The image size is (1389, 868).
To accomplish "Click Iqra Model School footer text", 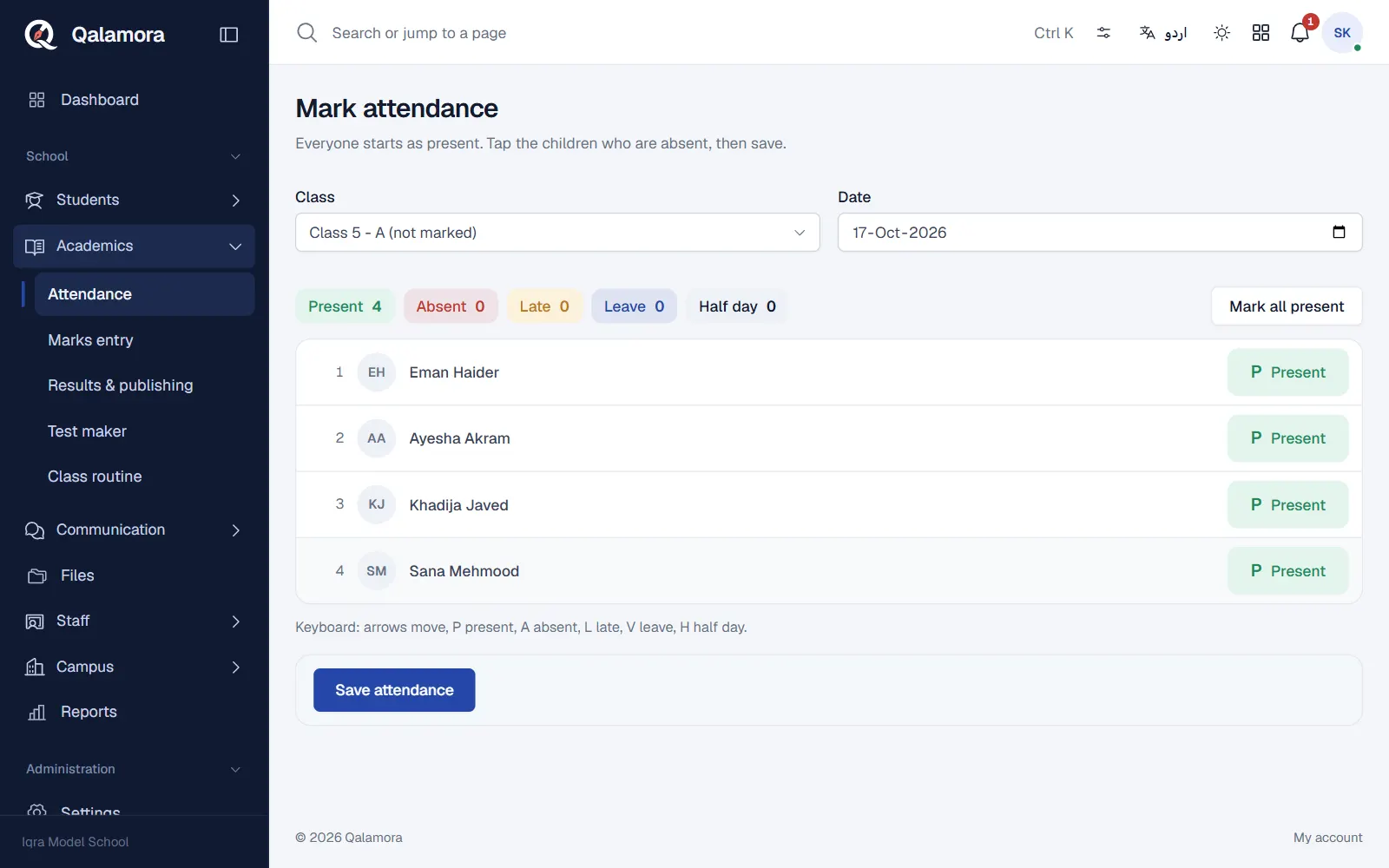I will tap(76, 842).
